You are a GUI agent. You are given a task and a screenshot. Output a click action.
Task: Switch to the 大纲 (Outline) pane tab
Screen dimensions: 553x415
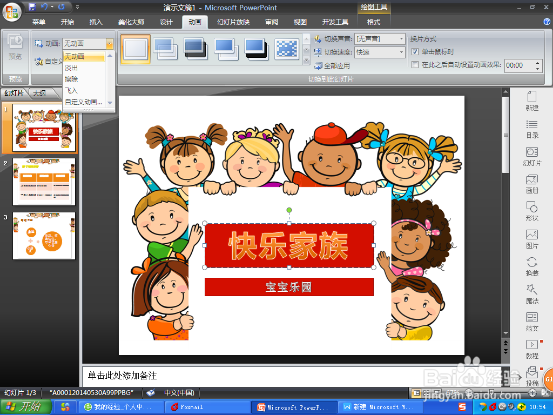40,93
